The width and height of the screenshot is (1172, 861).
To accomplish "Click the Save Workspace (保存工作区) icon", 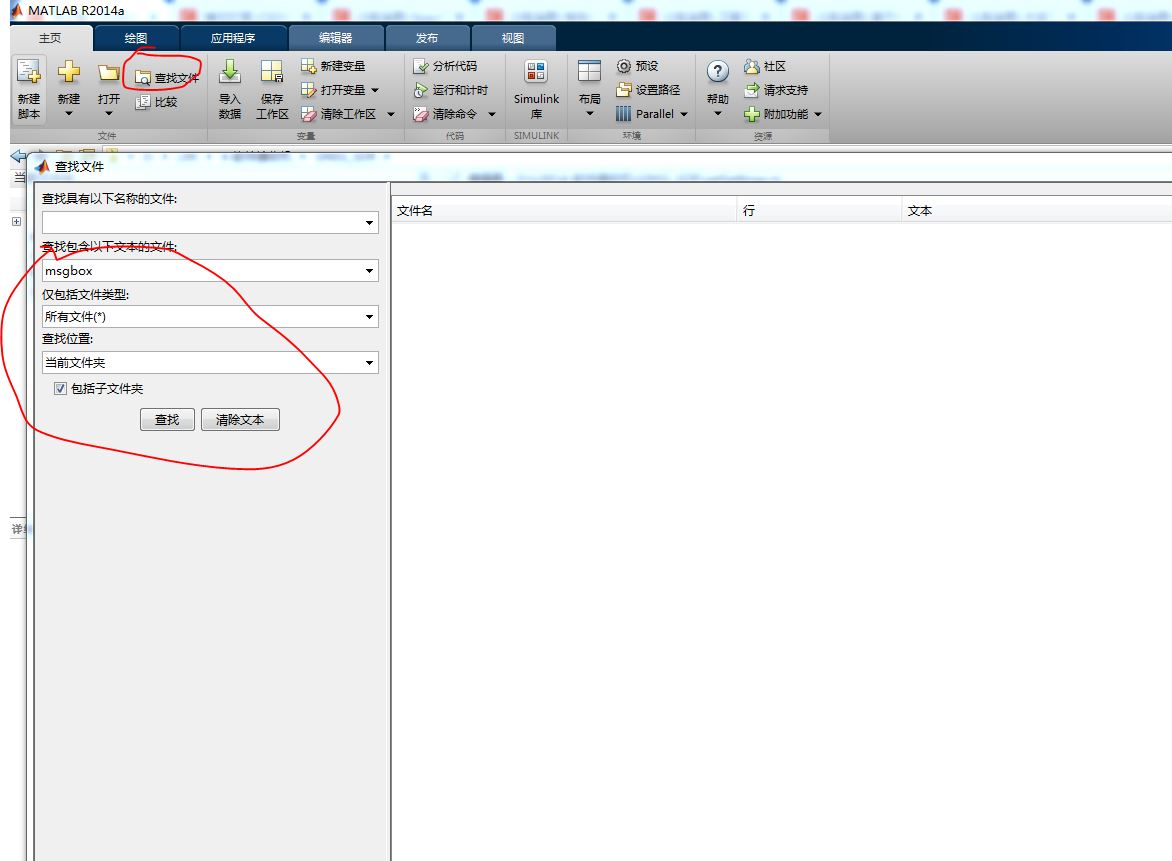I will point(271,72).
